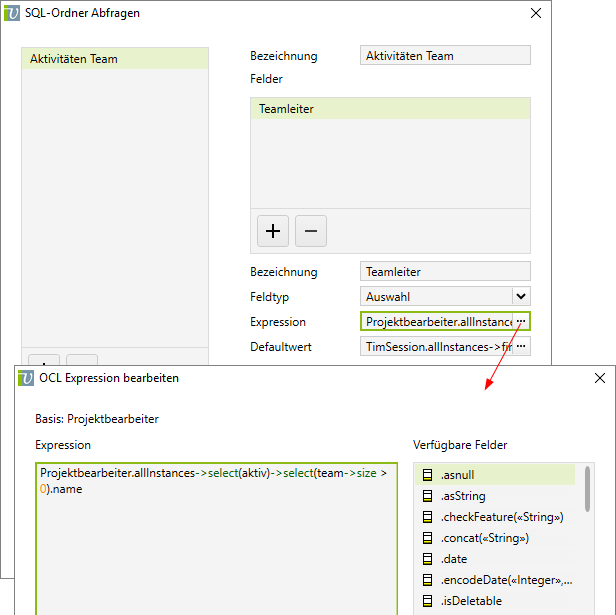Select Aktivitäten Team in the query list
This screenshot has height=615, width=616.
click(114, 59)
